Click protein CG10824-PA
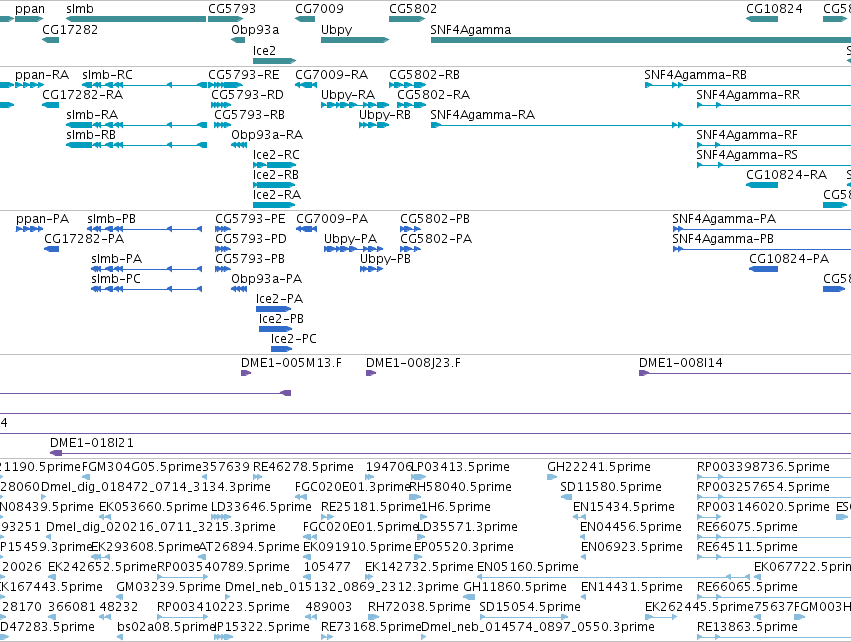Screen dimensions: 851x642 (x=764, y=269)
